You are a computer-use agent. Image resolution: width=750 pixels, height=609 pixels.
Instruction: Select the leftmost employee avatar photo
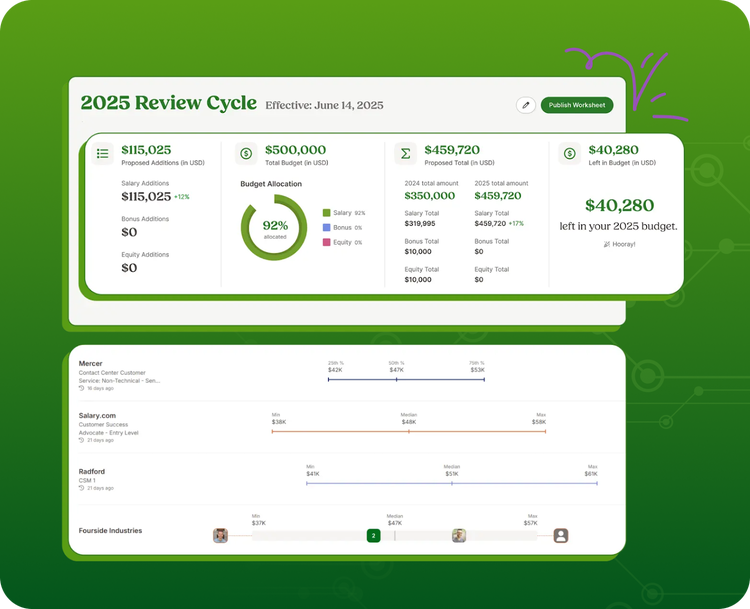pos(220,536)
